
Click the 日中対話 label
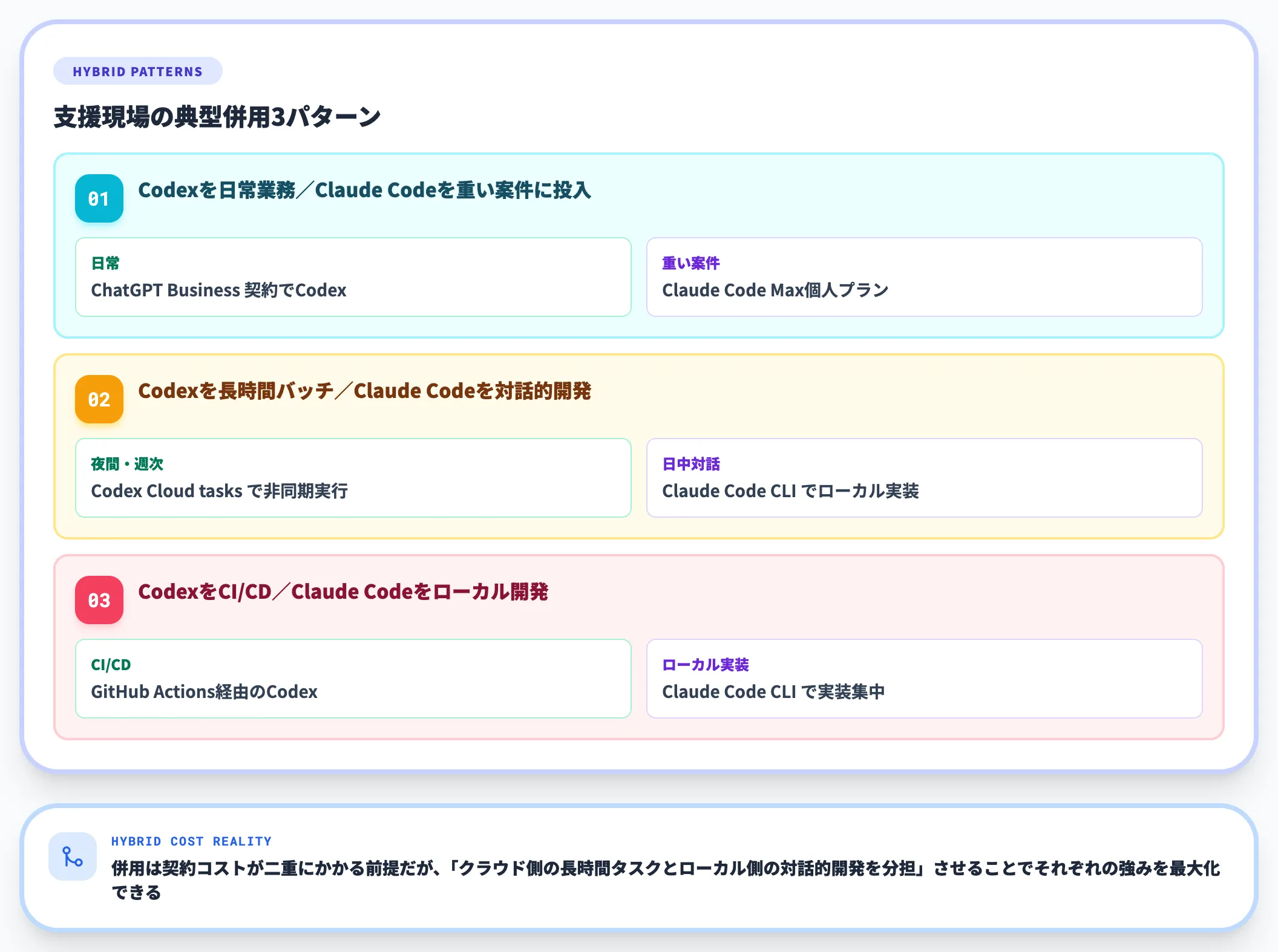click(691, 464)
